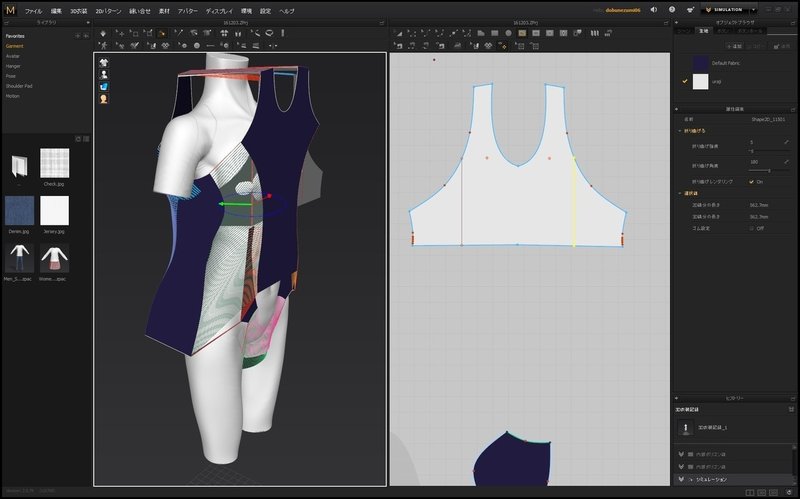Select the polygon pattern tool in the 2D toolbar

click(x=481, y=33)
